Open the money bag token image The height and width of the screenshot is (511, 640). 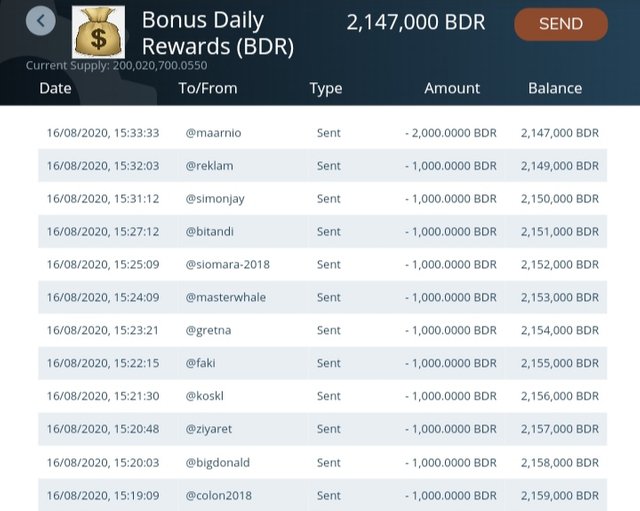tap(98, 32)
